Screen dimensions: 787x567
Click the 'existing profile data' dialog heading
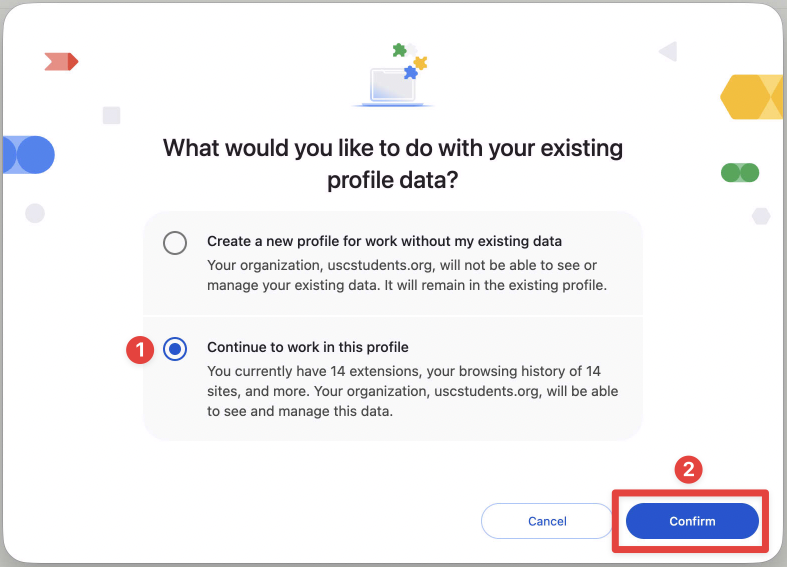coord(393,164)
